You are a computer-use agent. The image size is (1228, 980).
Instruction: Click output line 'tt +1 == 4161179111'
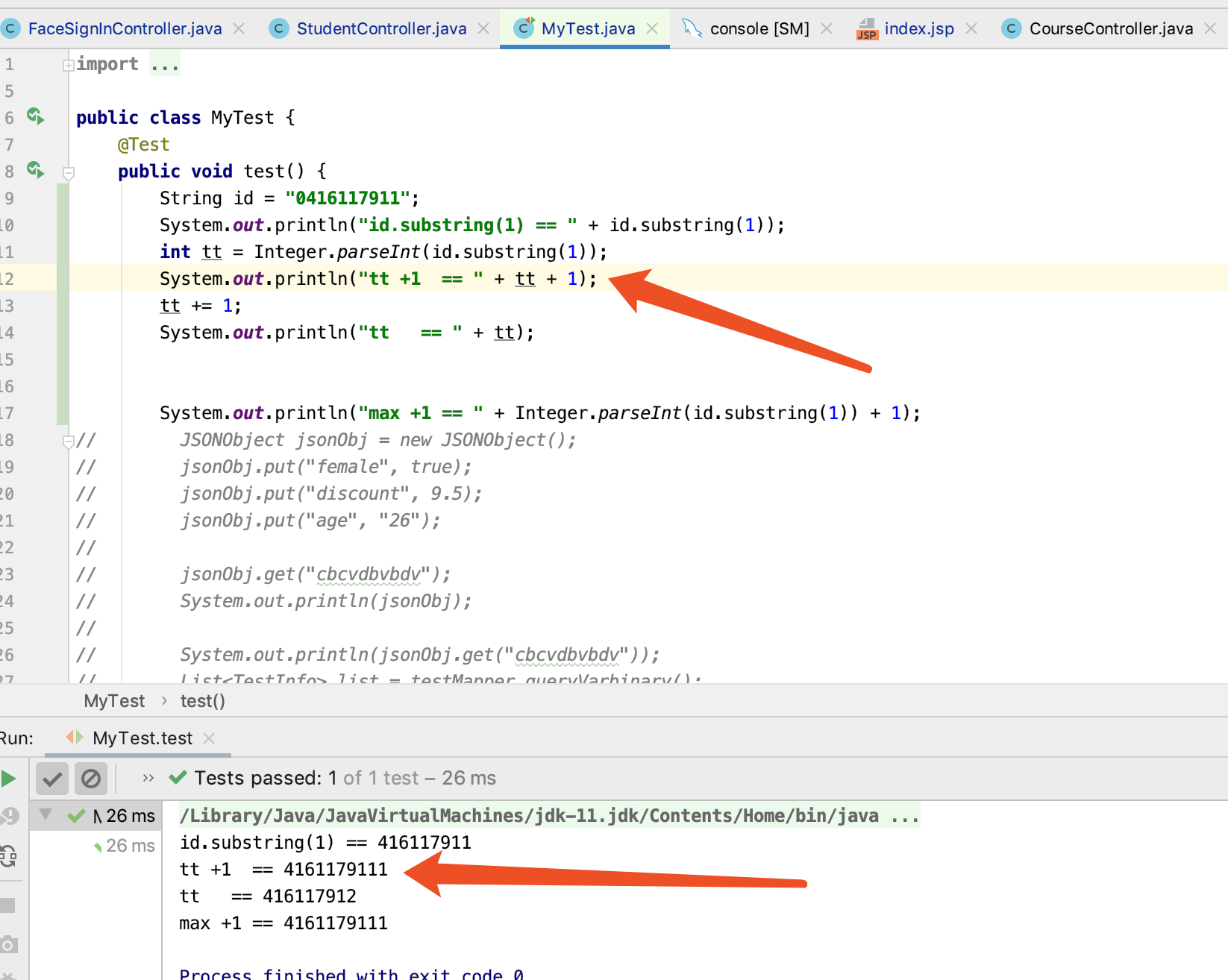click(283, 870)
